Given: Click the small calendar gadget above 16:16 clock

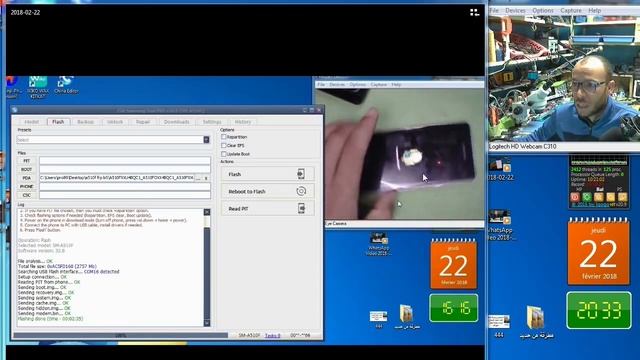Looking at the screenshot, I should pyautogui.click(x=453, y=264).
